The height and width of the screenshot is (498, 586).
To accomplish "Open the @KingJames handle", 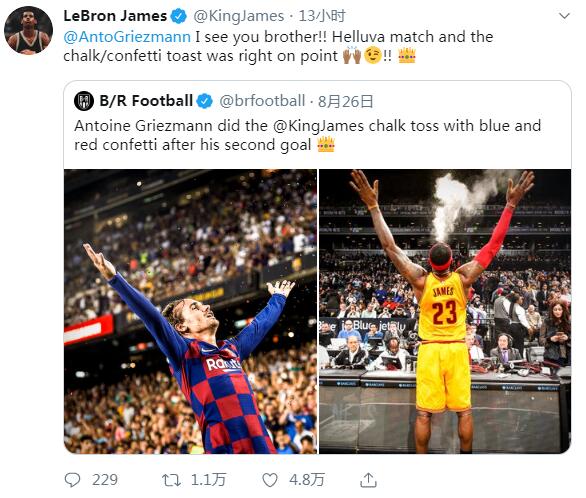I will [x=239, y=16].
